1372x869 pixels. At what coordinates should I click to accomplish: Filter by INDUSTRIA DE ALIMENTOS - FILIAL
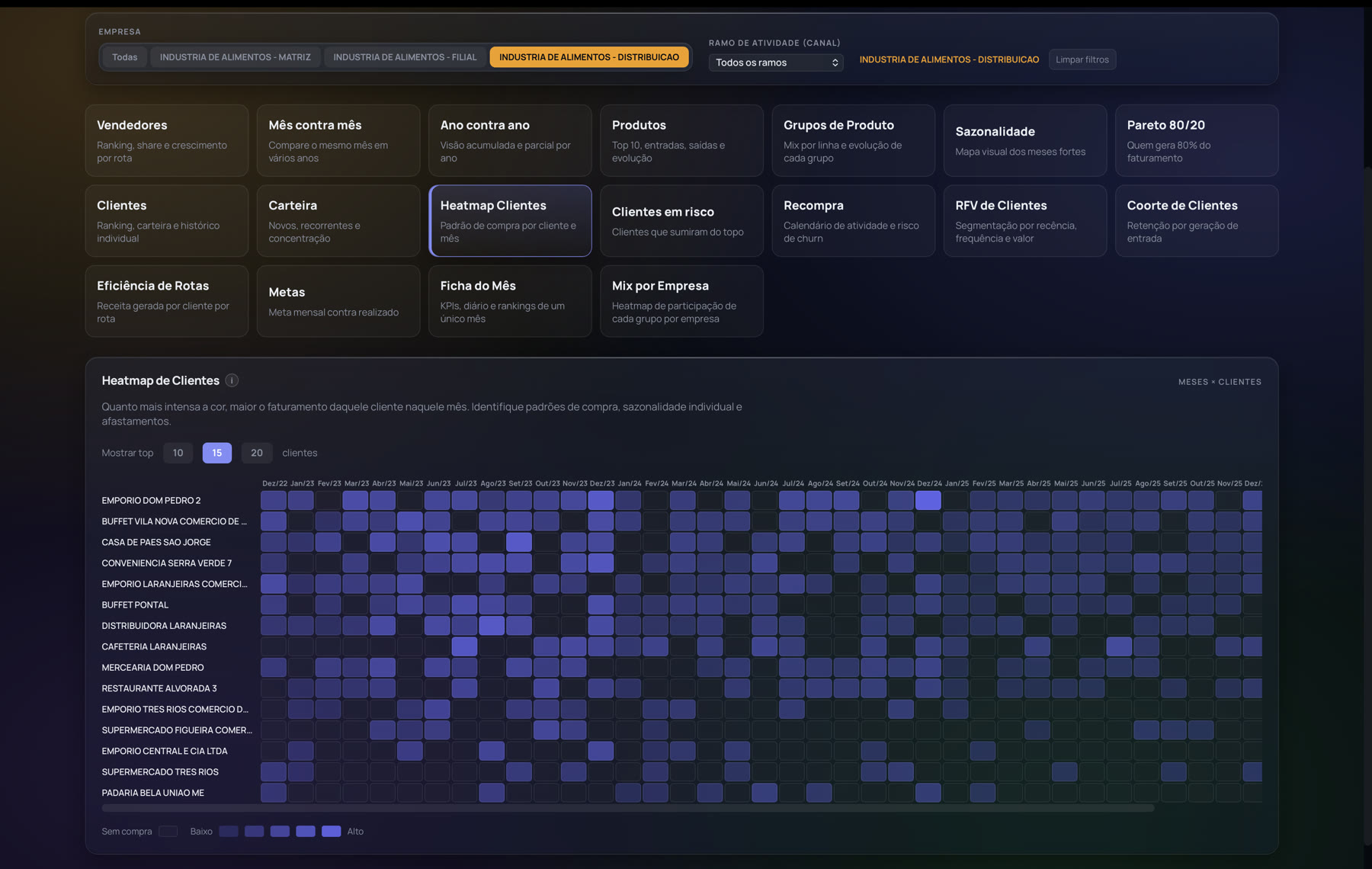tap(405, 57)
